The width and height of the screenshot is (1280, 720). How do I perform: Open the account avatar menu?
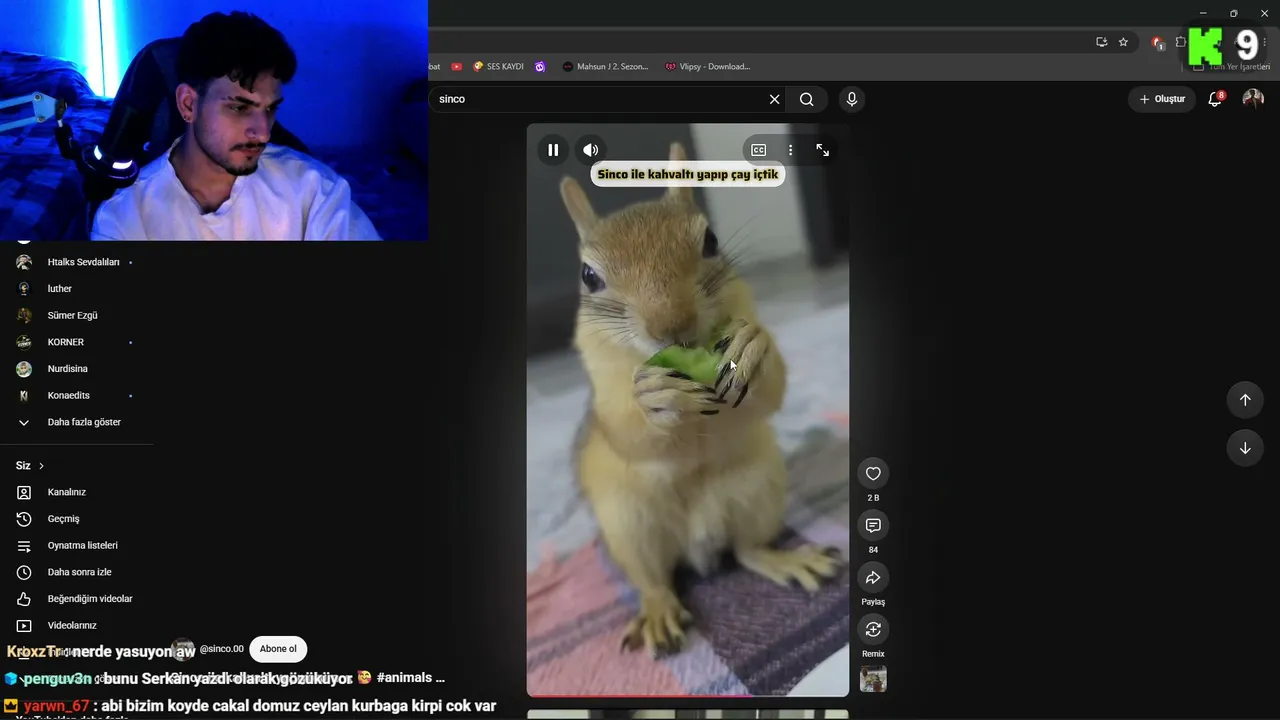point(1253,99)
